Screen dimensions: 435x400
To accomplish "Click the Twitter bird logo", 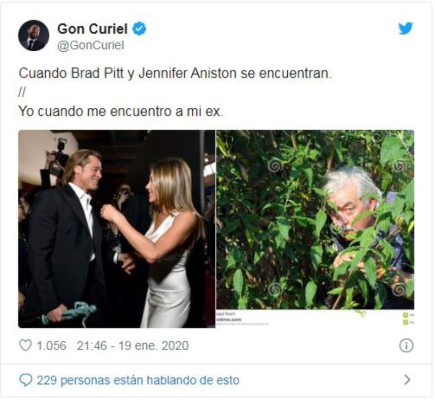I will (406, 29).
